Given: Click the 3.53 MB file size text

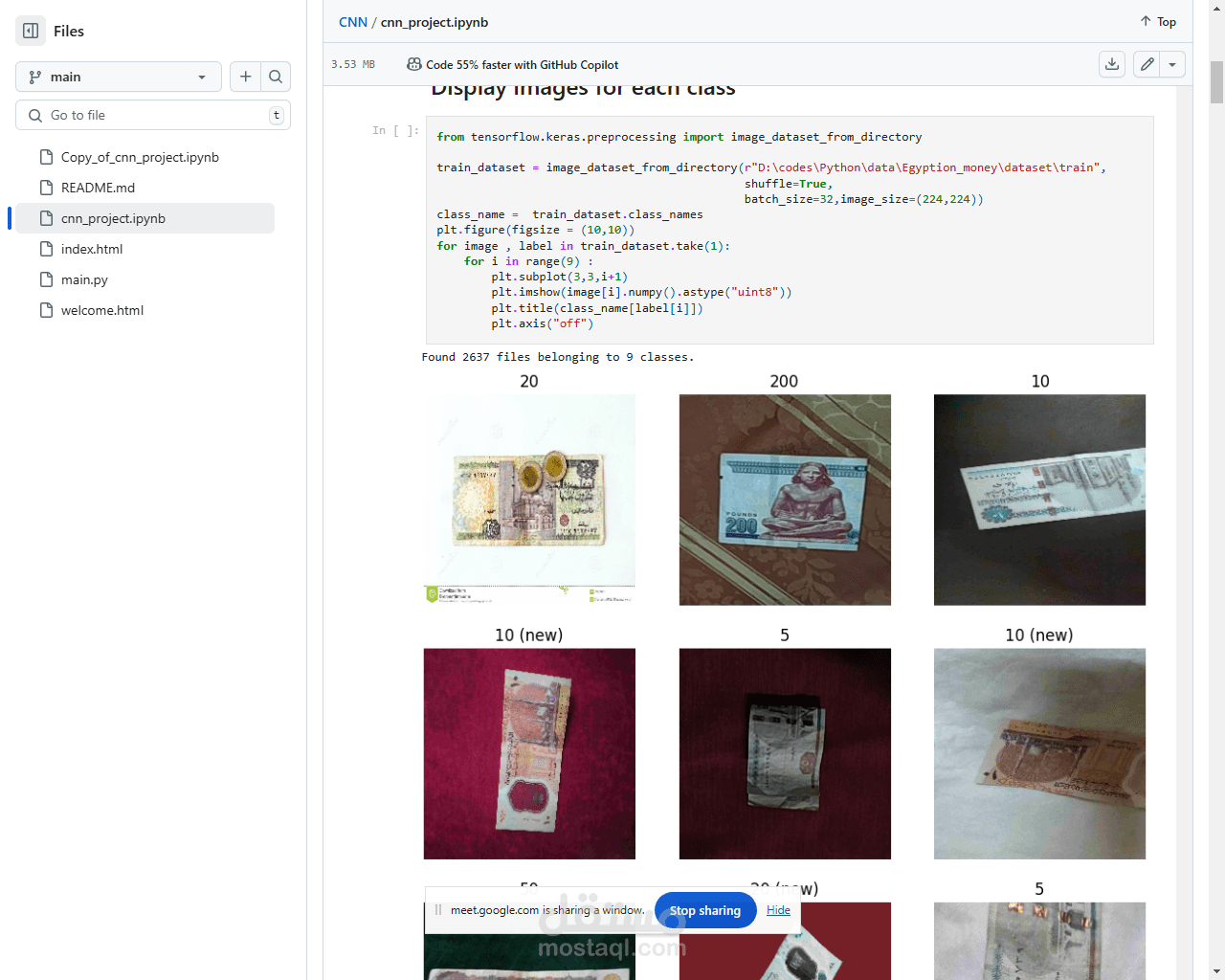Looking at the screenshot, I should [x=353, y=65].
